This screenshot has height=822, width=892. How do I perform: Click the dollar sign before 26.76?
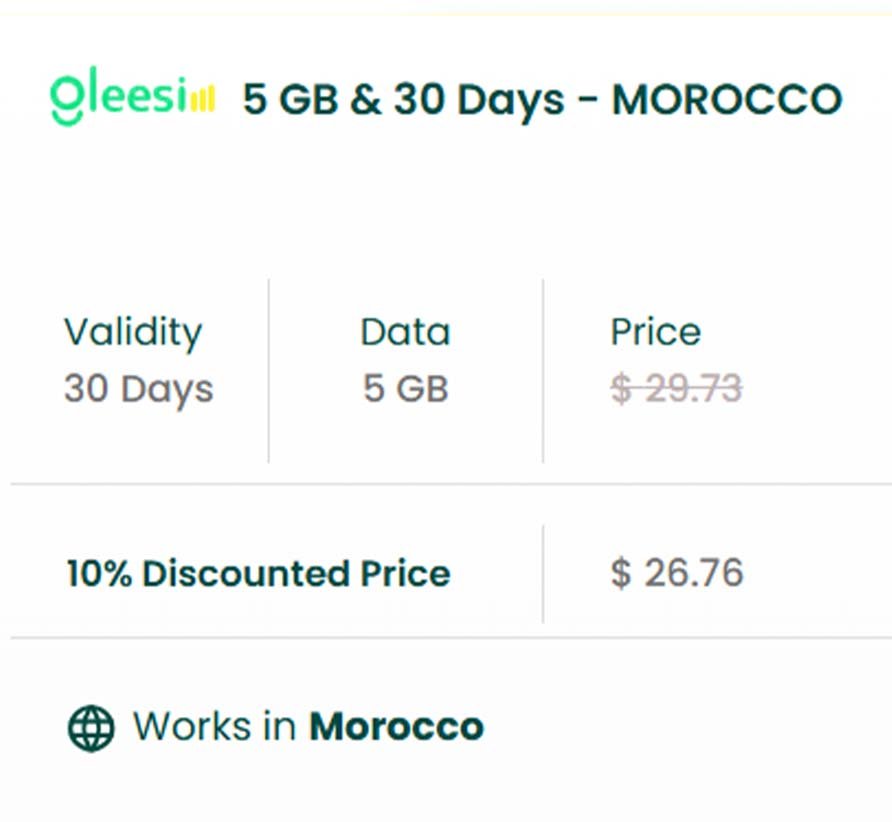point(621,573)
